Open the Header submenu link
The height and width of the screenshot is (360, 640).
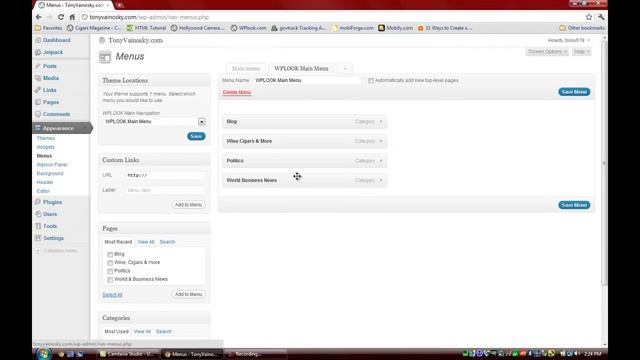45,182
